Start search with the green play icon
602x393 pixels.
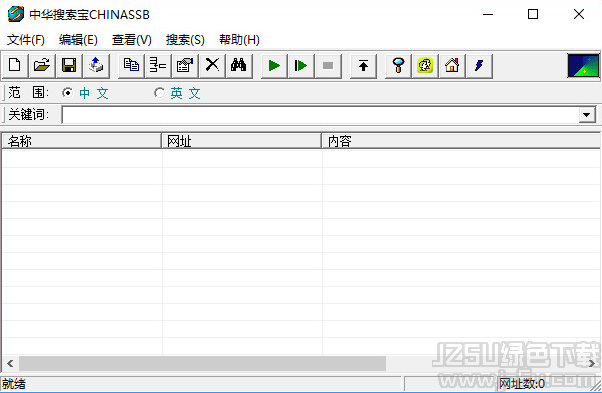274,66
